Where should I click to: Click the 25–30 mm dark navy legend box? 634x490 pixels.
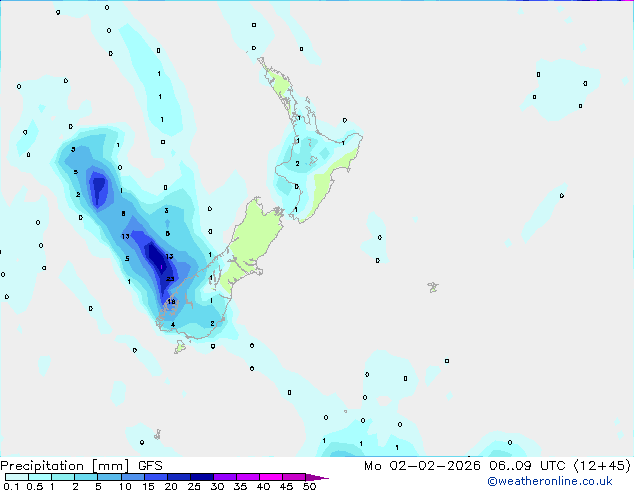(x=202, y=477)
